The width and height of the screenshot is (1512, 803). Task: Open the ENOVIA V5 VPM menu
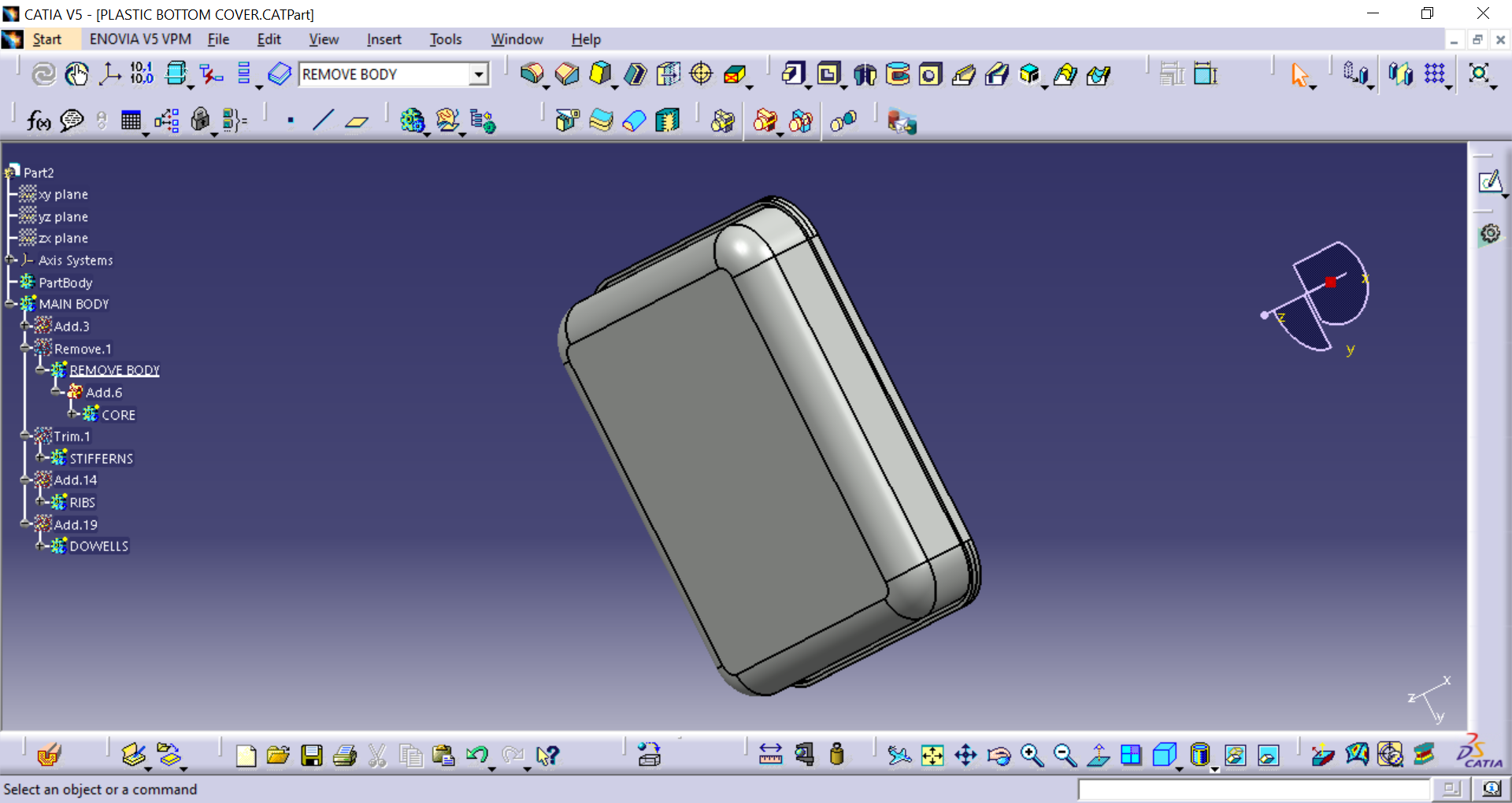click(x=140, y=39)
